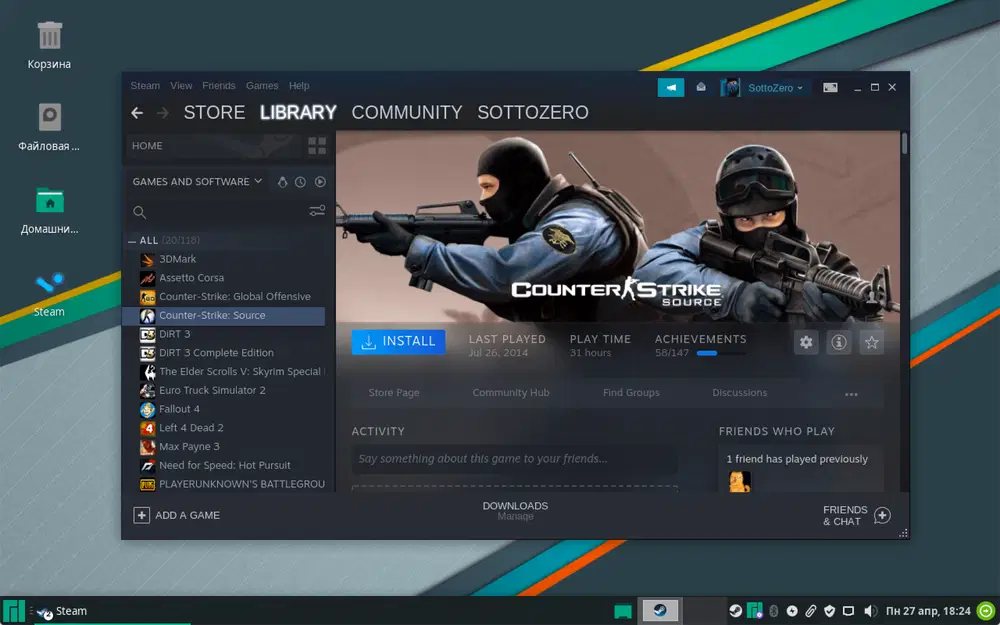Click the library search field
This screenshot has width=1000, height=625.
point(220,212)
